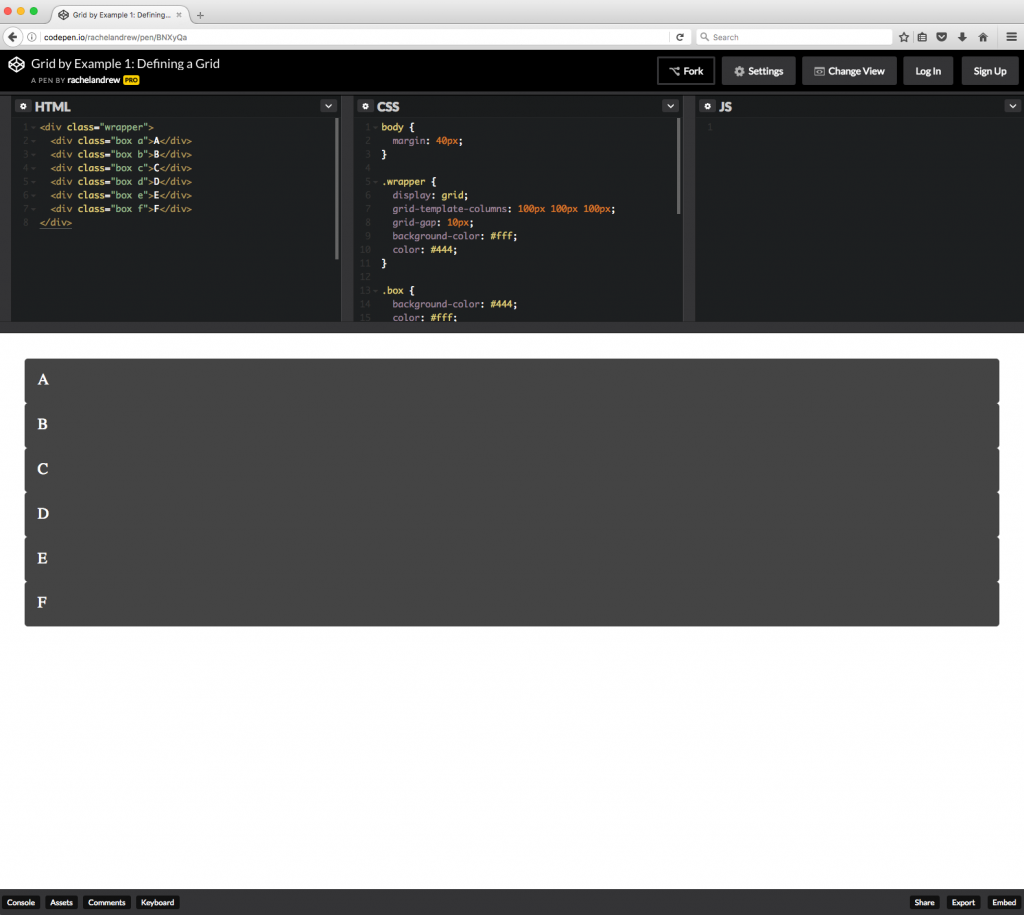This screenshot has width=1024, height=915.
Task: Open CSS editor settings gear
Action: [365, 106]
